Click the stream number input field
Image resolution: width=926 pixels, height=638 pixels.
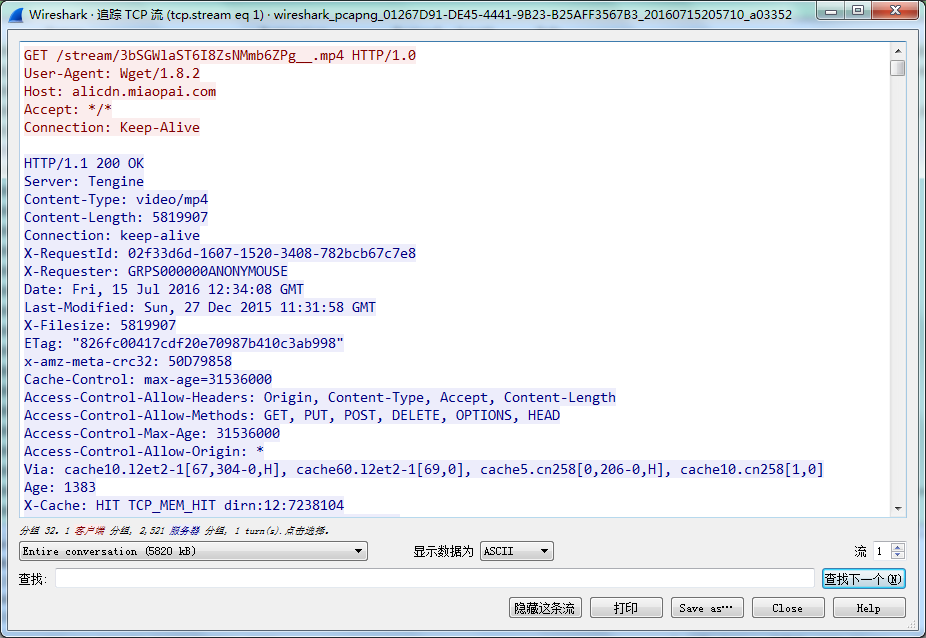point(882,551)
